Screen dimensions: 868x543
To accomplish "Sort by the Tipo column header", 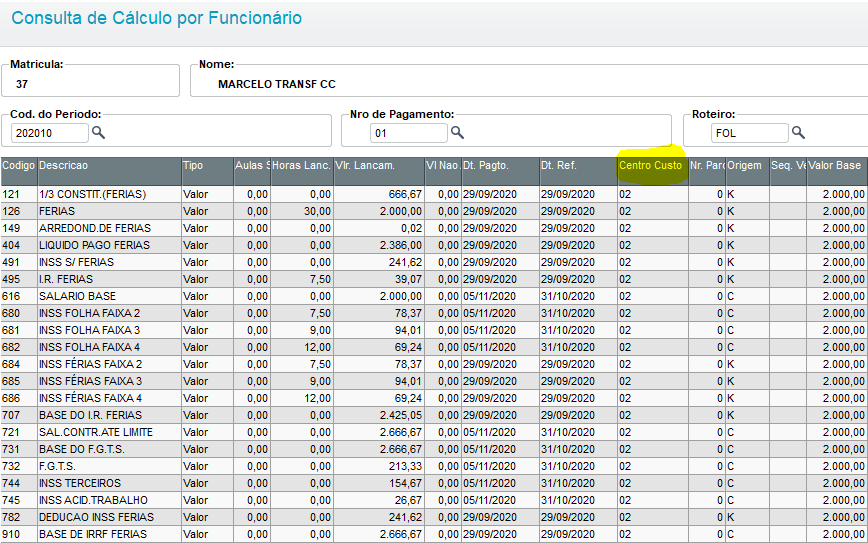I will click(x=207, y=171).
